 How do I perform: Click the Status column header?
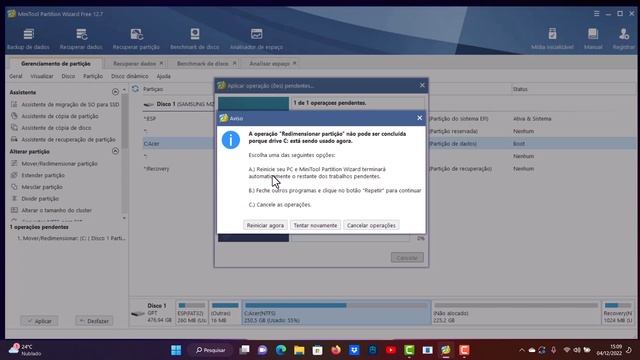(520, 89)
